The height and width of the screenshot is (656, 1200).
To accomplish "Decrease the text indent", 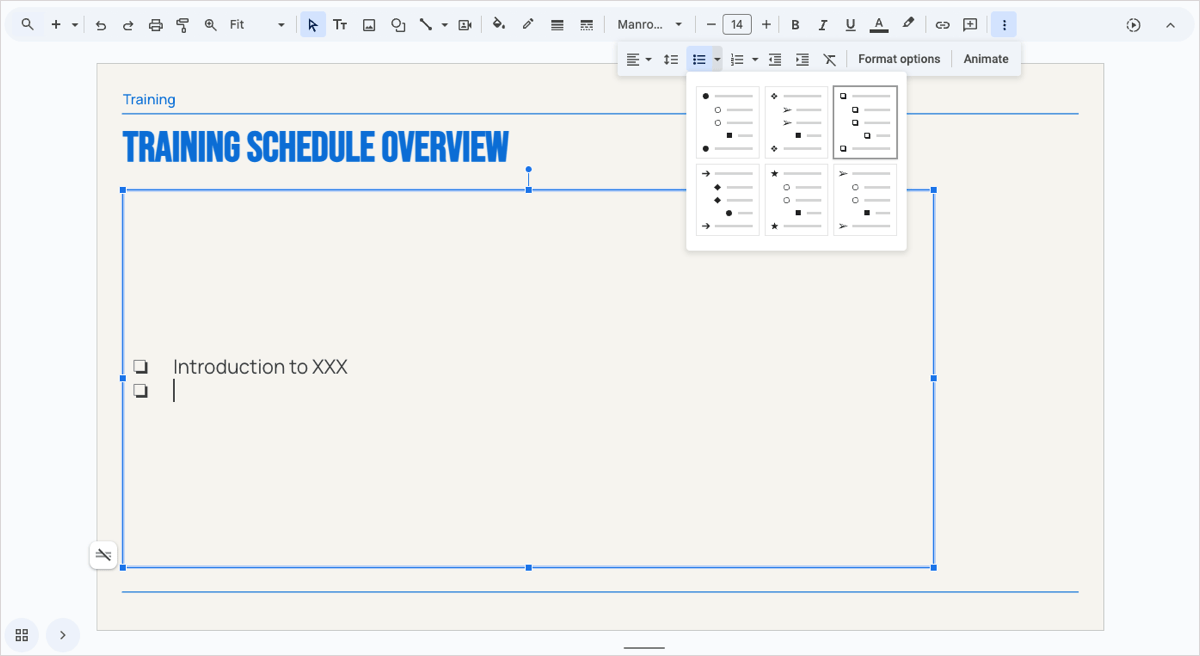I will click(x=775, y=60).
